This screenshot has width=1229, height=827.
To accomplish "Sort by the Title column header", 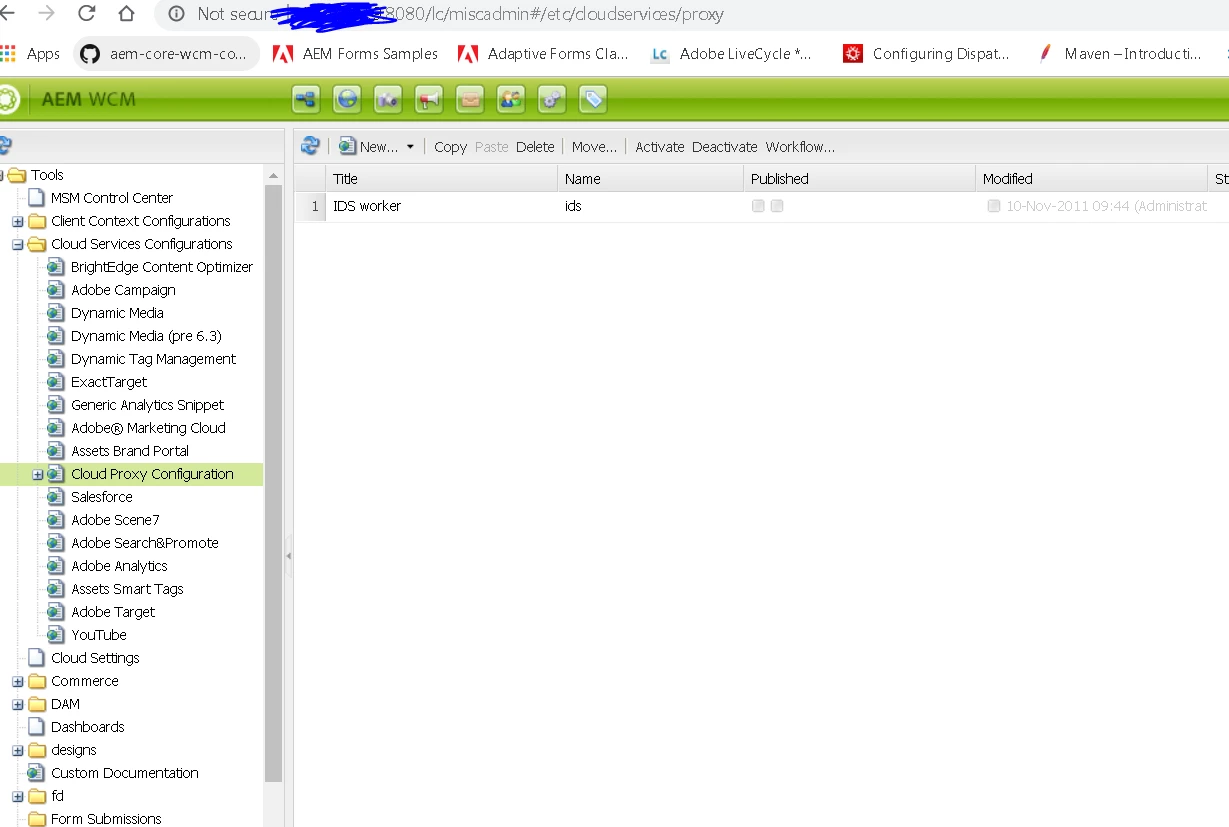I will coord(441,179).
